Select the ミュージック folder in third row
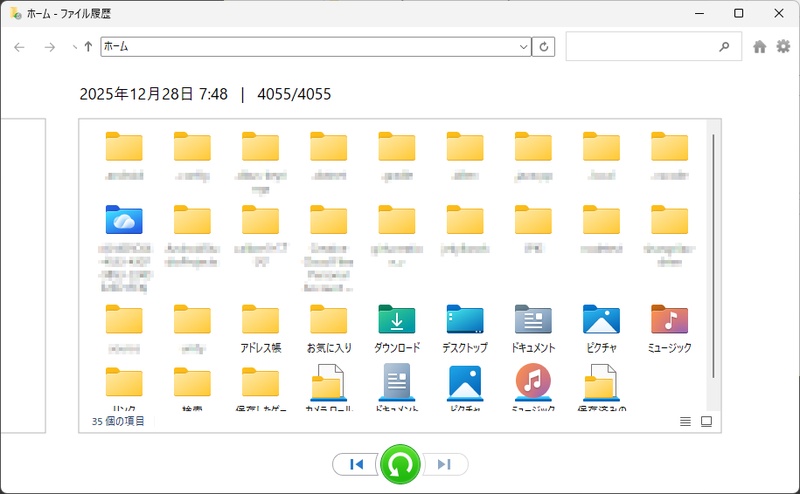This screenshot has height=494, width=800. 669,328
